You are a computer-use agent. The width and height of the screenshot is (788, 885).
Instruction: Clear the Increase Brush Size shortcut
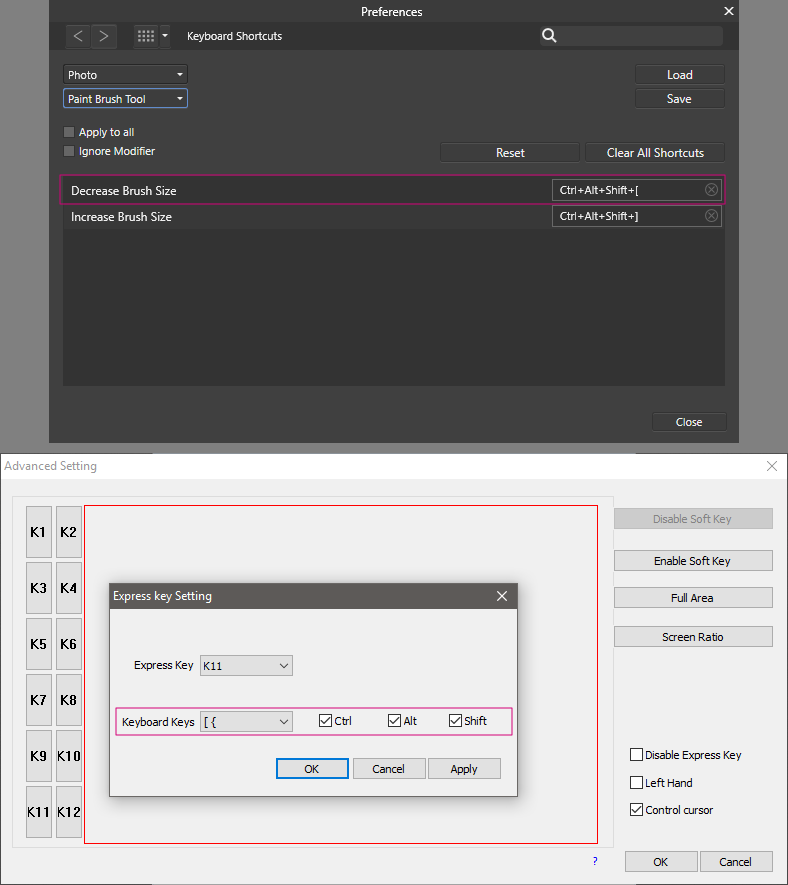(x=711, y=216)
